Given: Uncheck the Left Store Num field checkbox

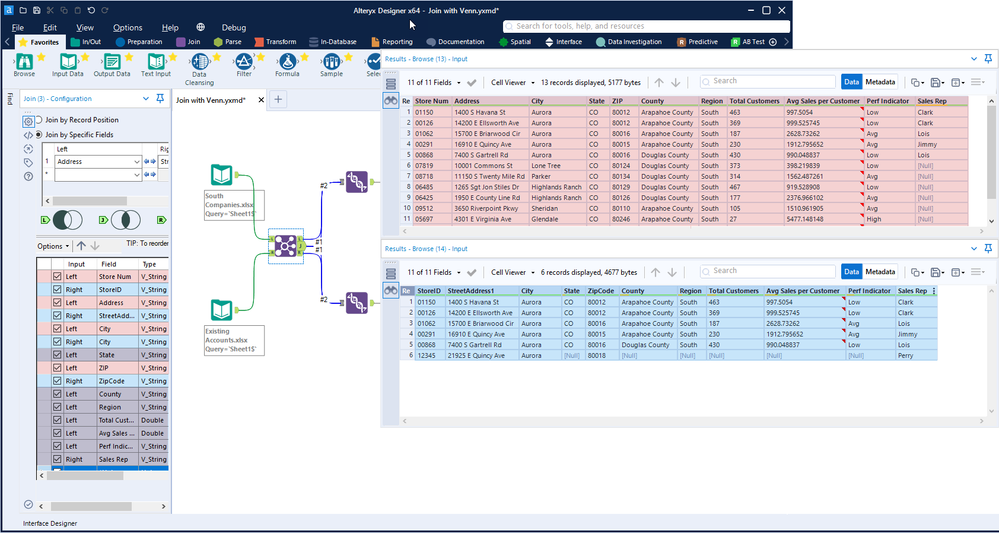Looking at the screenshot, I should pyautogui.click(x=57, y=276).
